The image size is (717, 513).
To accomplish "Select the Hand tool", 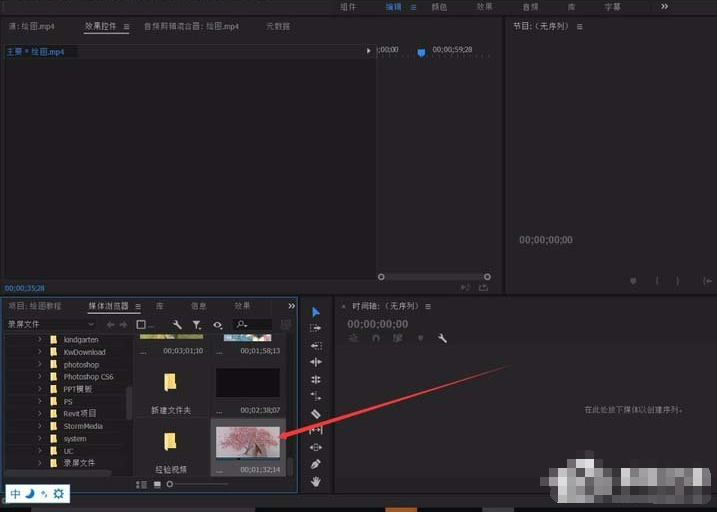I will coord(315,482).
